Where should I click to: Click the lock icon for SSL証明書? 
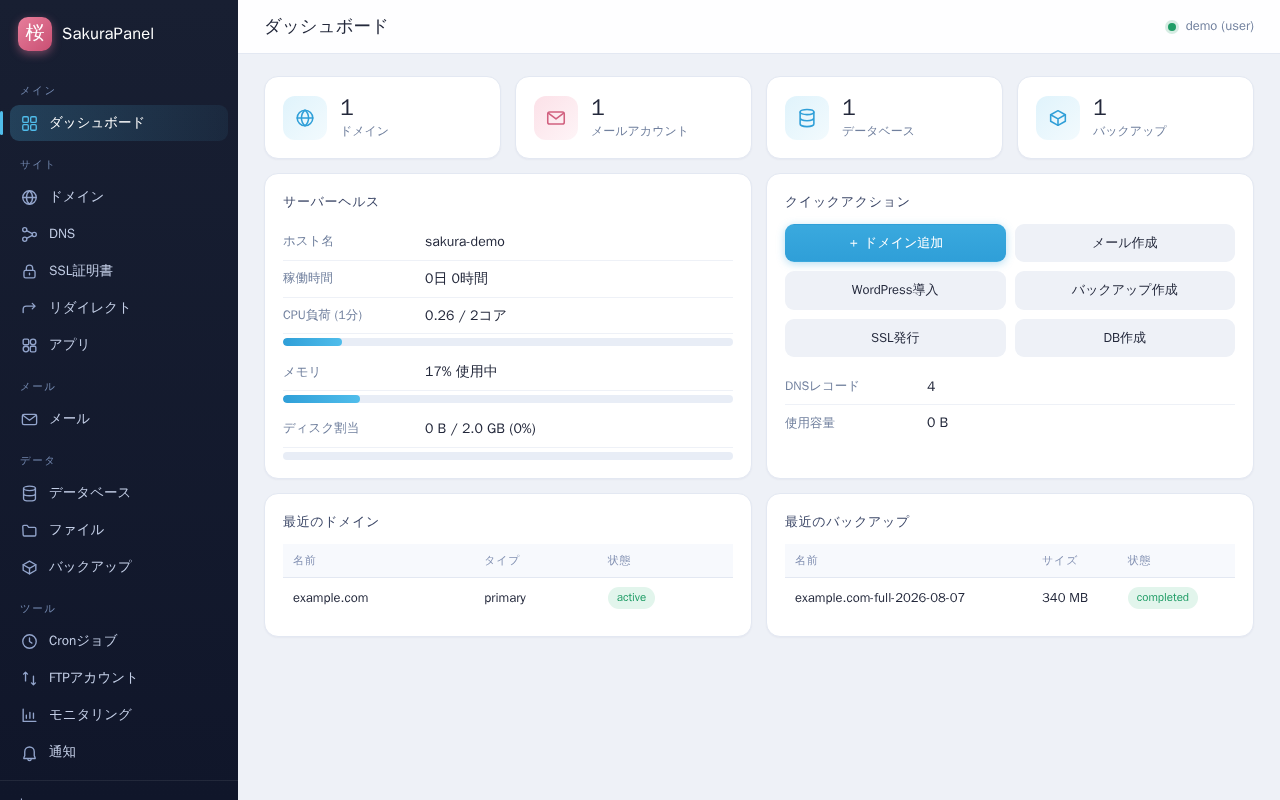click(29, 271)
